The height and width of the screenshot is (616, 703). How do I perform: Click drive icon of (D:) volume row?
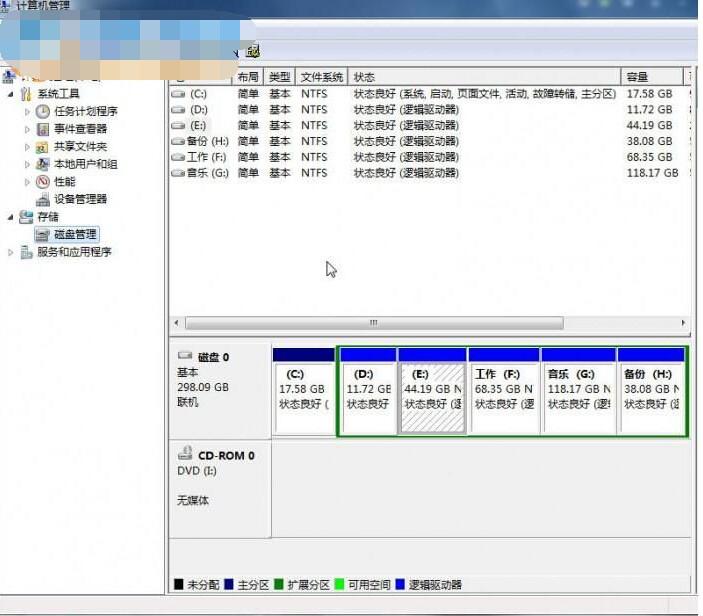click(x=178, y=110)
